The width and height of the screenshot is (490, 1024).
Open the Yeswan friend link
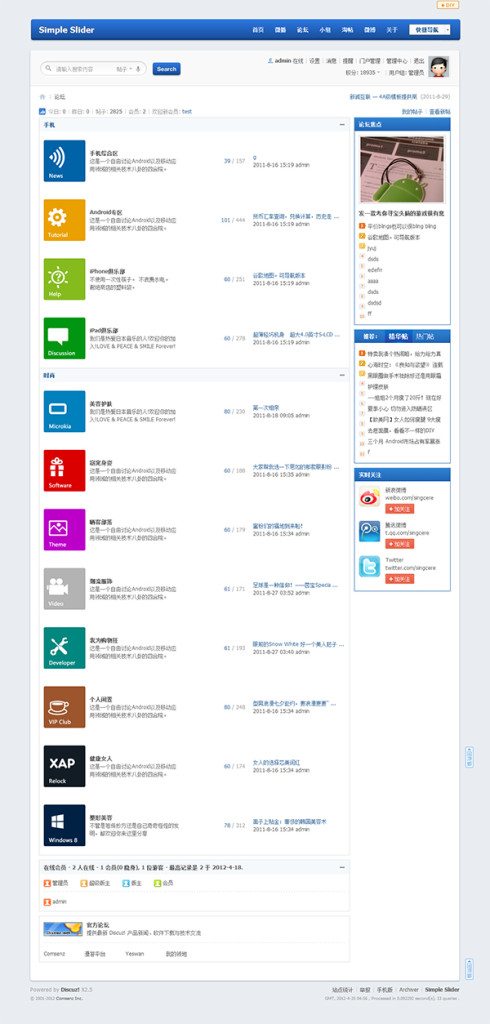(135, 953)
